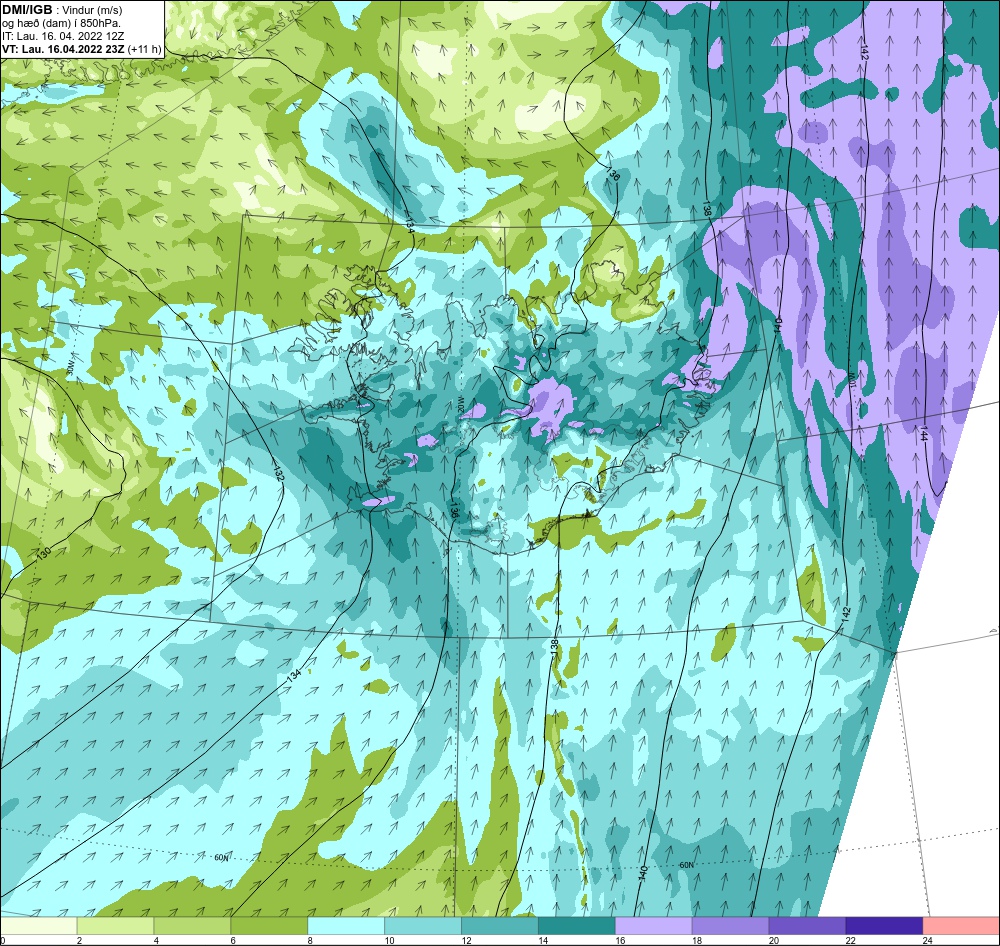1000x946 pixels.
Task: Click the legend scale value 20
Action: point(774,940)
